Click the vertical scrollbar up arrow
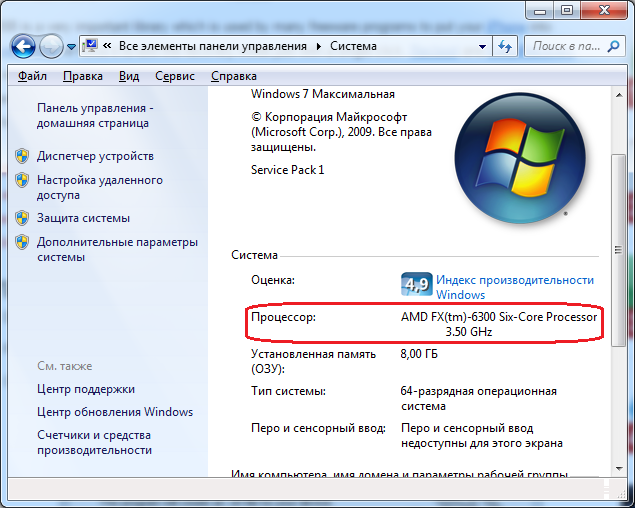The width and height of the screenshot is (635, 508). (x=619, y=95)
